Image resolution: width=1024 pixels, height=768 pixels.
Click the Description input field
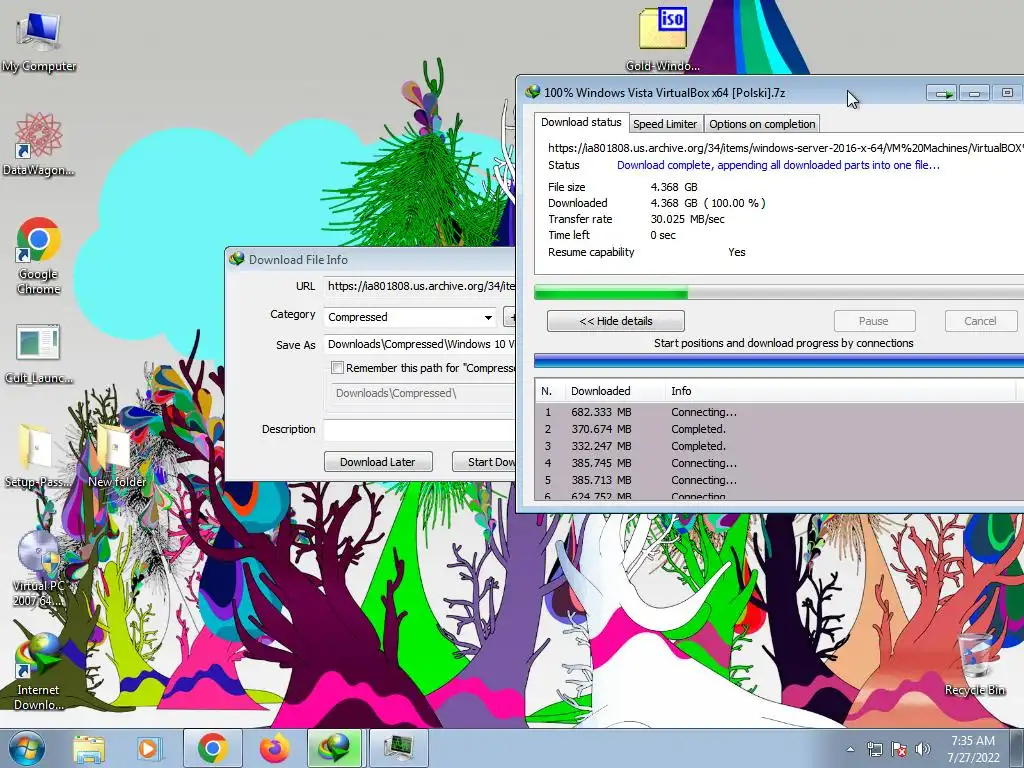pyautogui.click(x=419, y=430)
